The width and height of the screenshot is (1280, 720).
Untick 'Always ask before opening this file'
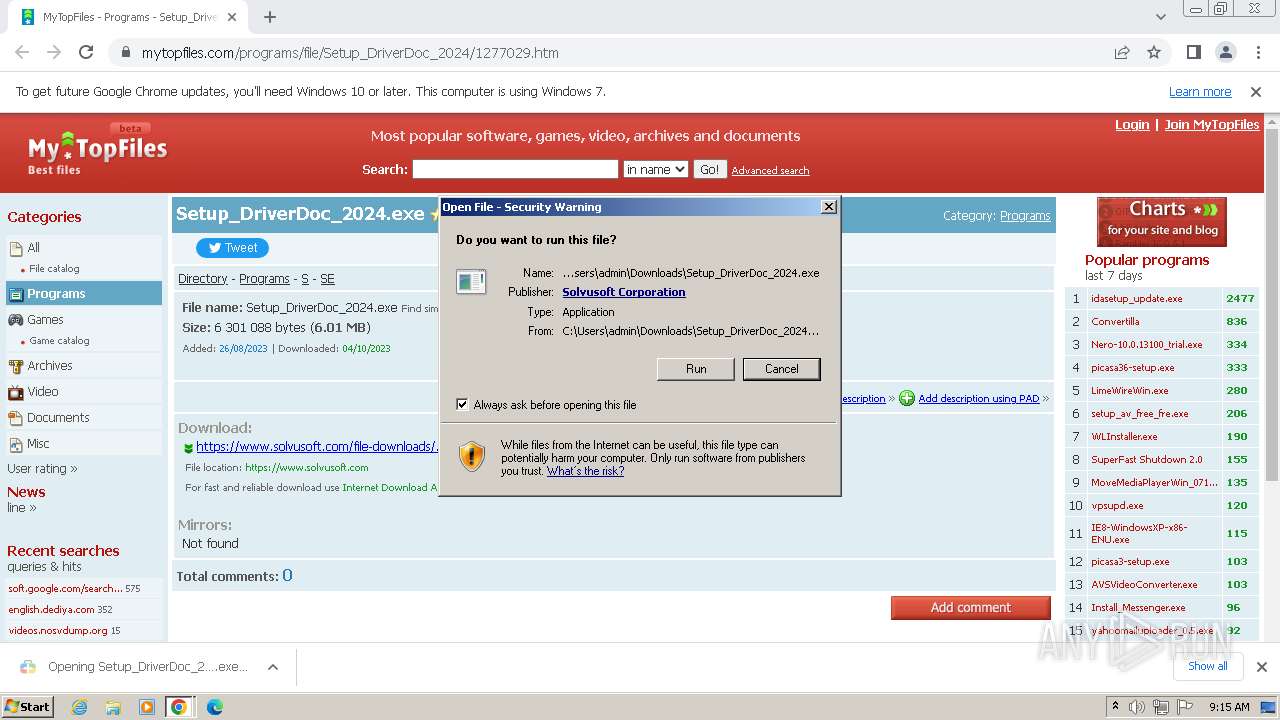pyautogui.click(x=462, y=404)
